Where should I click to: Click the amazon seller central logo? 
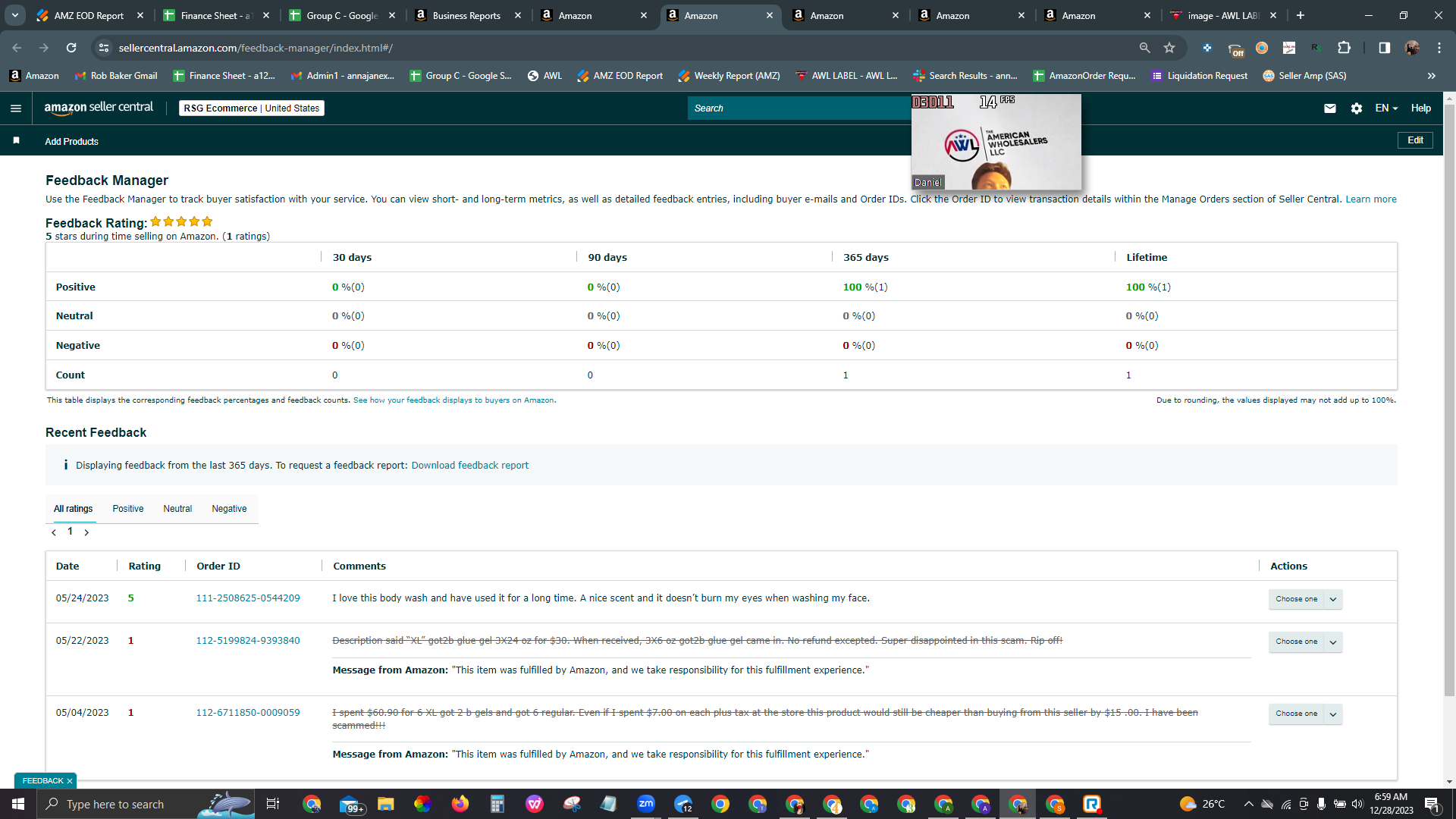[x=99, y=108]
